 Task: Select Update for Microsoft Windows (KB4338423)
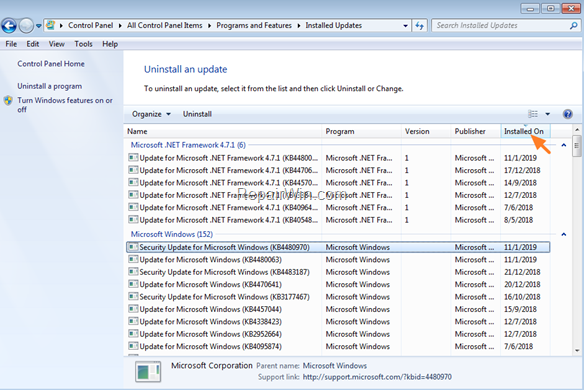[338, 321]
